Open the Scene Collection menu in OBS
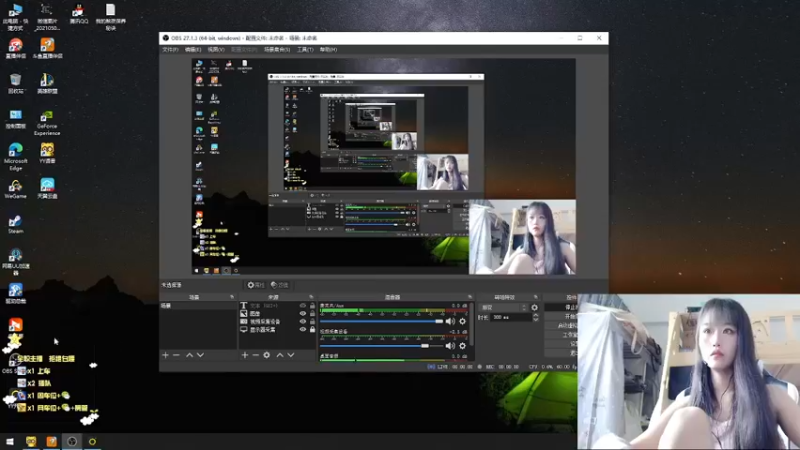This screenshot has height=450, width=800. click(277, 49)
